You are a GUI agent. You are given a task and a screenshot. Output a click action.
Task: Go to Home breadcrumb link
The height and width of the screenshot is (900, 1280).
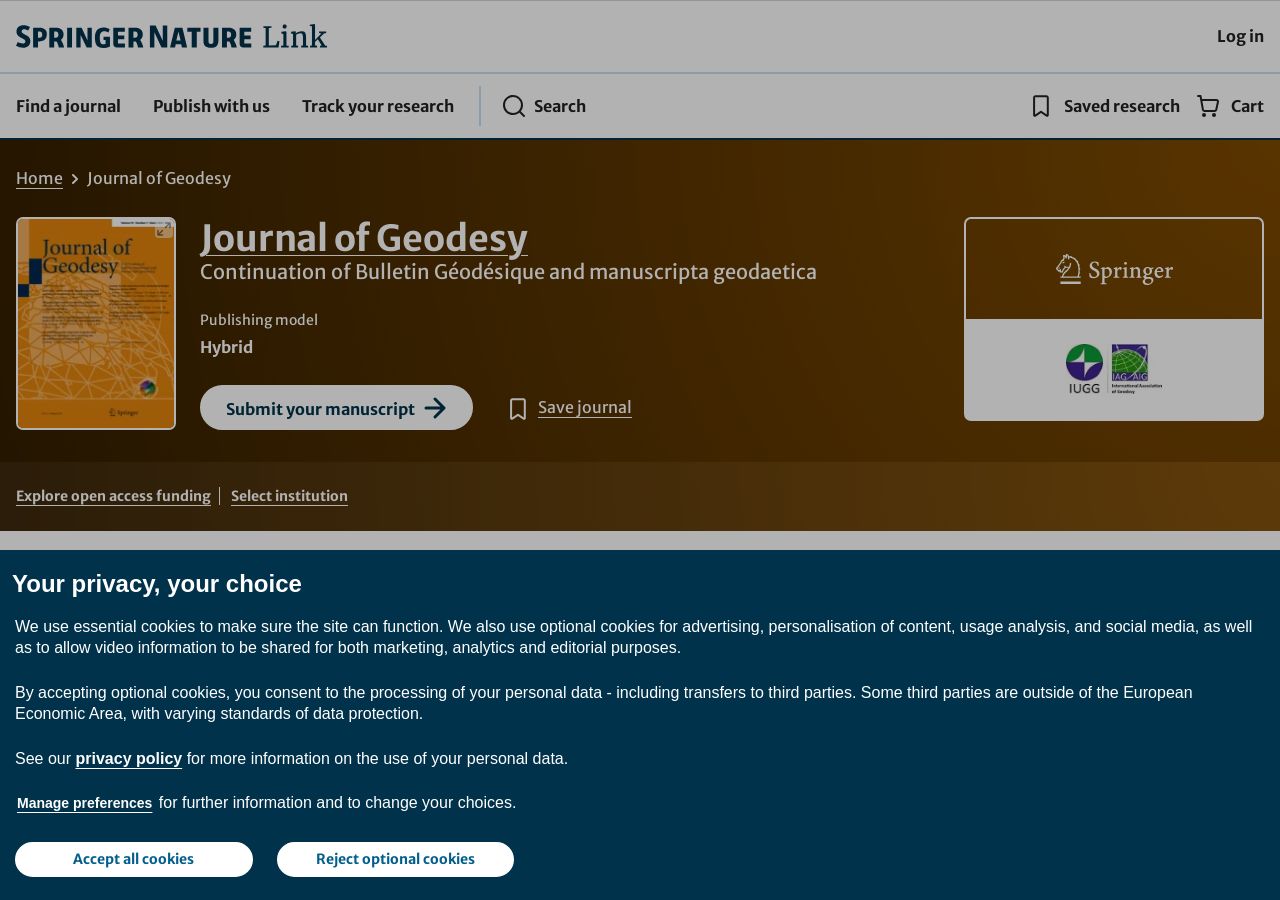pos(39,178)
